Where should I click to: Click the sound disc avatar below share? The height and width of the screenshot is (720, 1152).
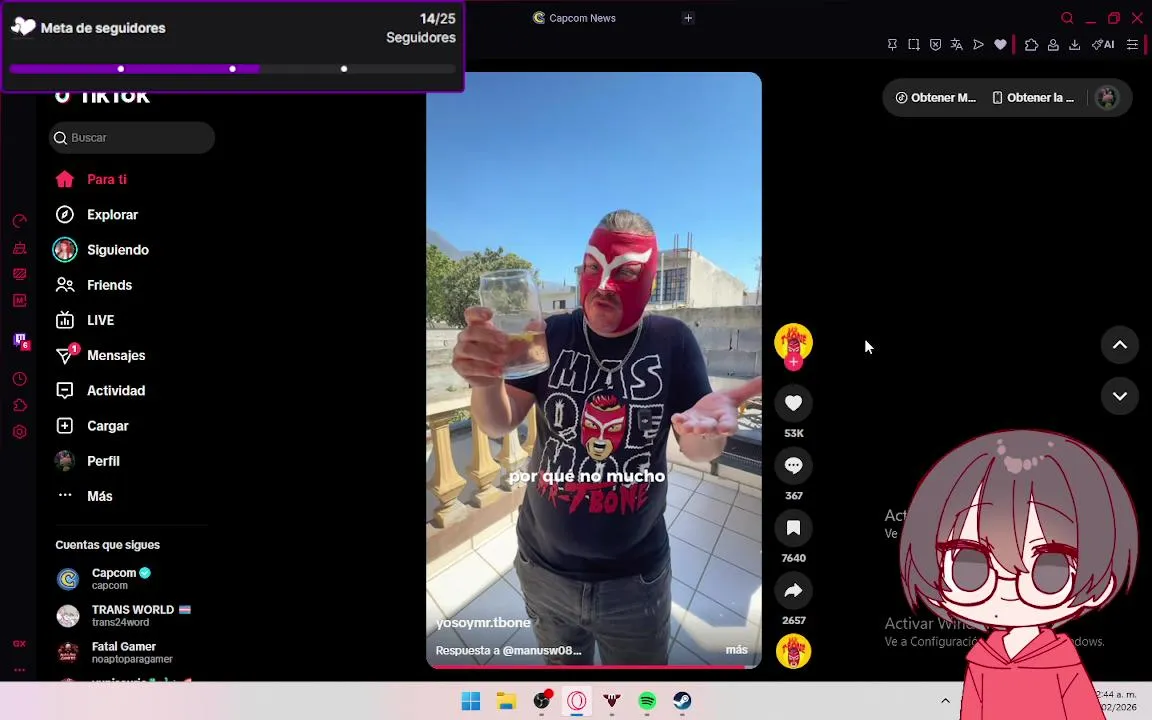(x=793, y=652)
